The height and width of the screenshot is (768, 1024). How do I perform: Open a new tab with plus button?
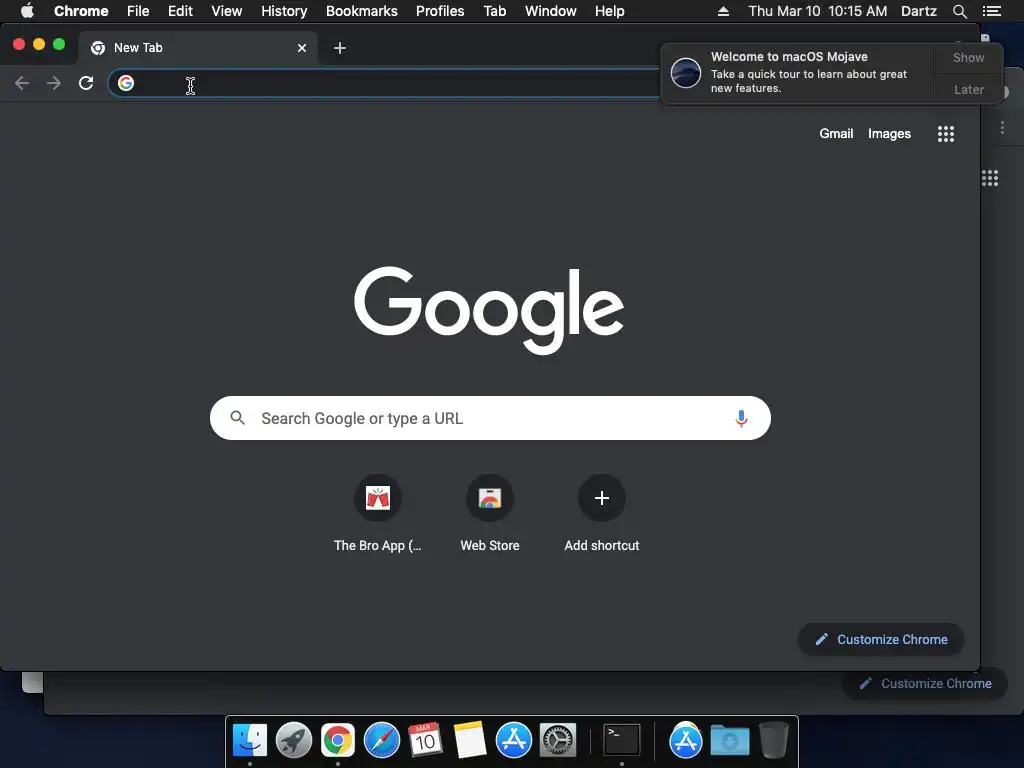coord(340,48)
